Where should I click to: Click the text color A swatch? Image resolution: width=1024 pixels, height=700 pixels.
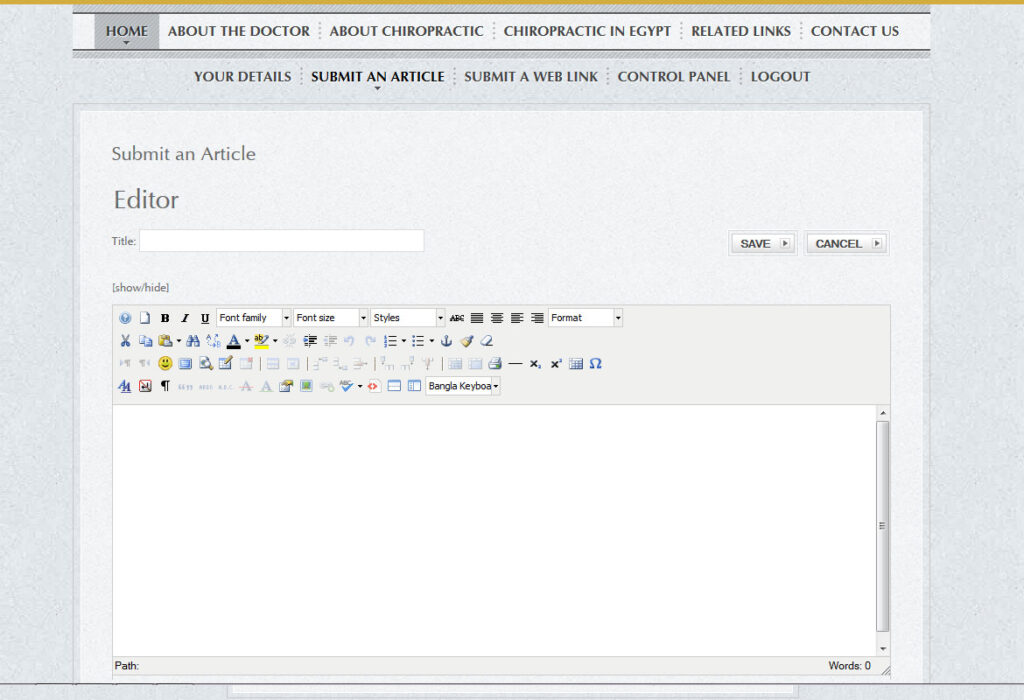pyautogui.click(x=233, y=341)
